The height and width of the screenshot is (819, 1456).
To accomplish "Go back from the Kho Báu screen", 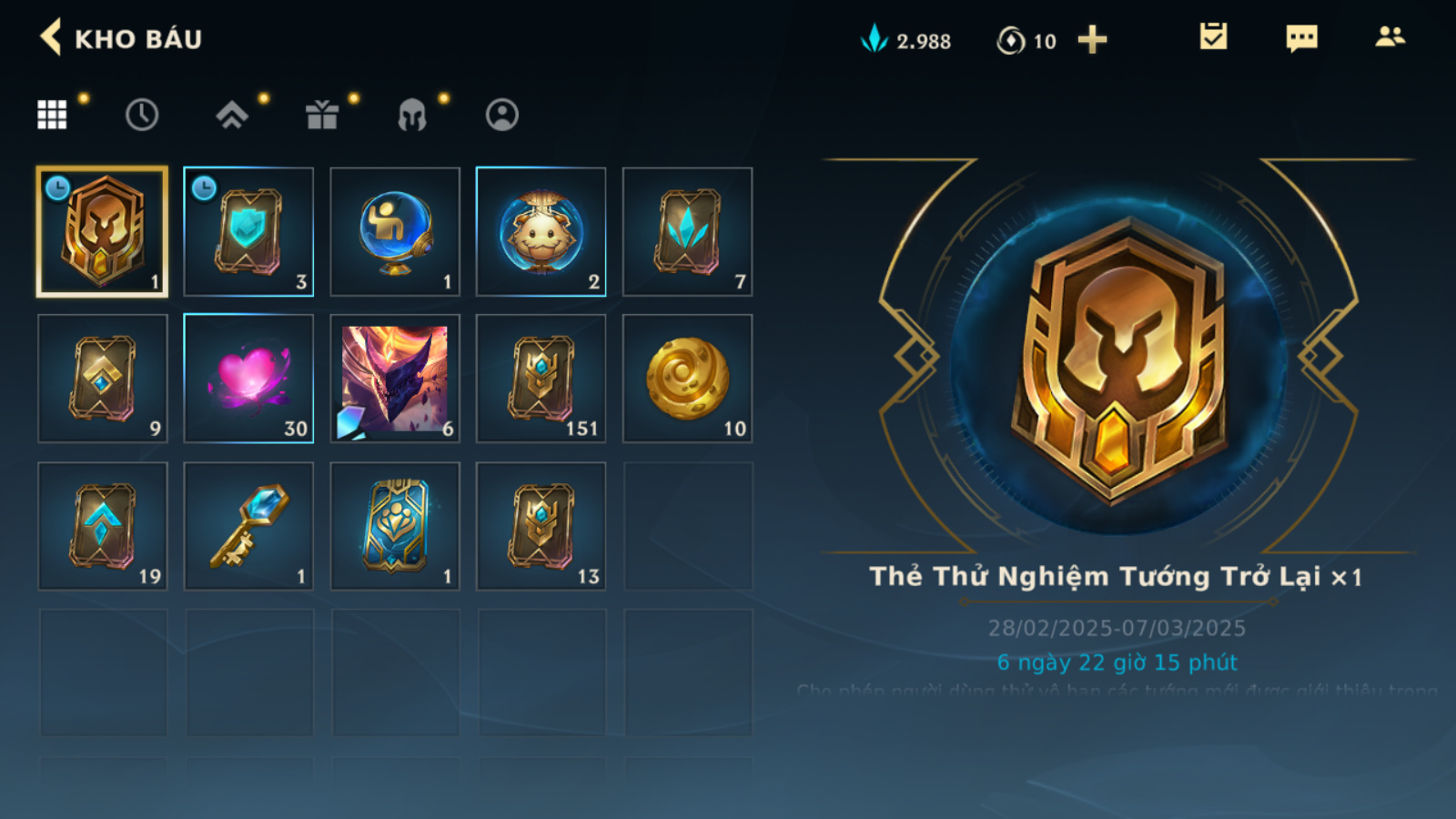I will [x=51, y=38].
